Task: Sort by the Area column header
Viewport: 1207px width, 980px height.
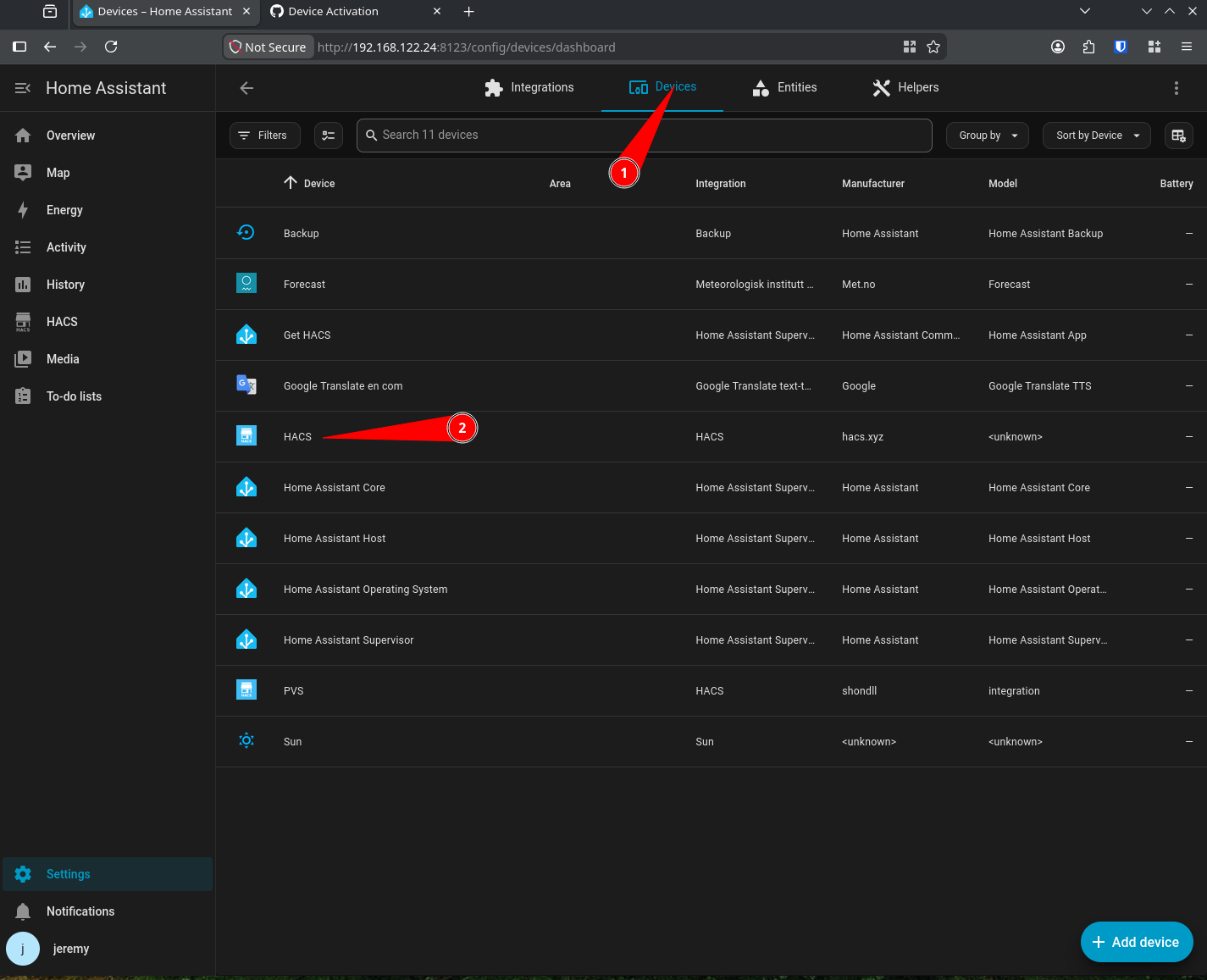Action: (560, 184)
